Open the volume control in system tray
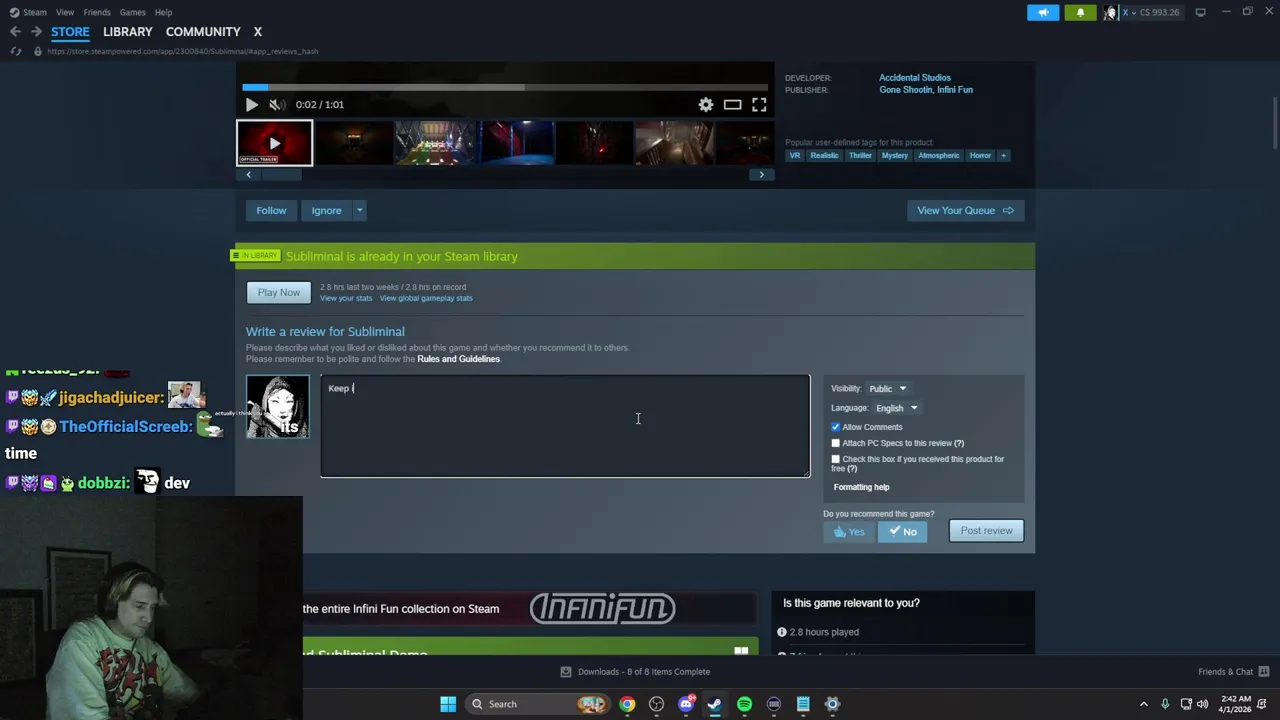Screen dimensions: 1280x720 click(1202, 704)
